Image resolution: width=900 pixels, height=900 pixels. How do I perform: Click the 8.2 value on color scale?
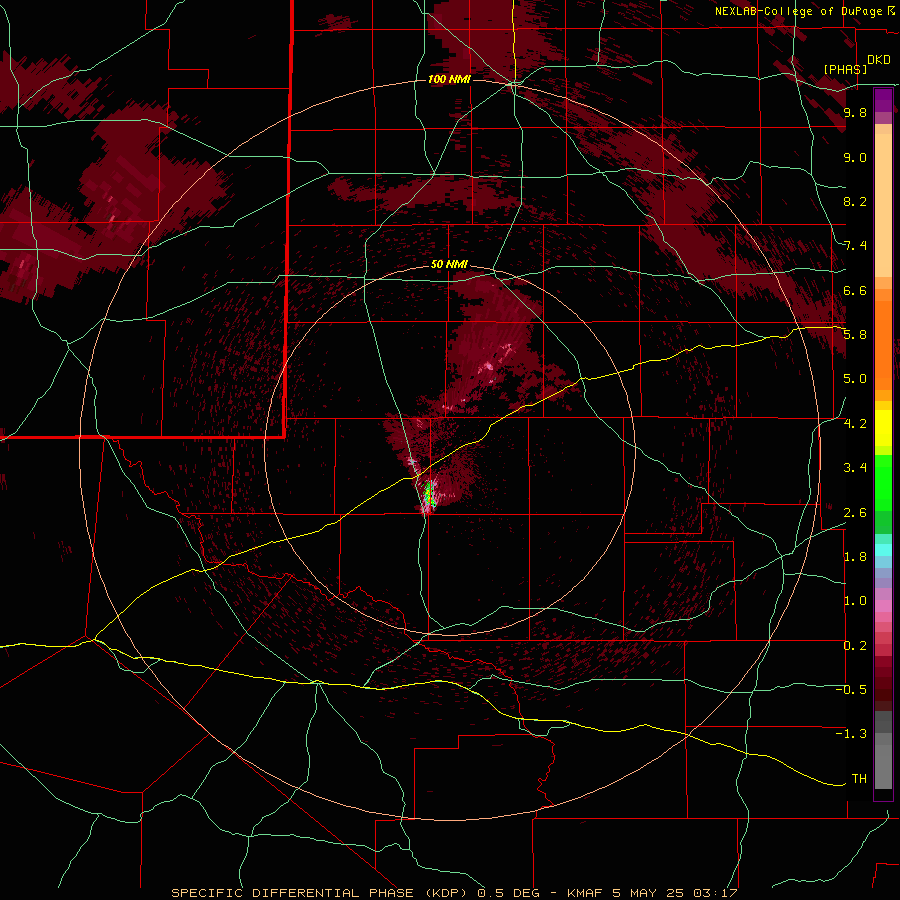855,201
